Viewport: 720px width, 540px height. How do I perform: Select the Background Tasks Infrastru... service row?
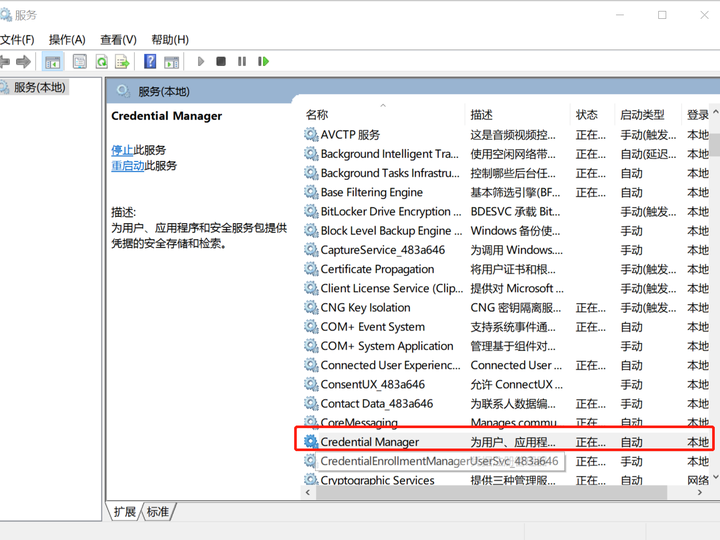pyautogui.click(x=506, y=173)
